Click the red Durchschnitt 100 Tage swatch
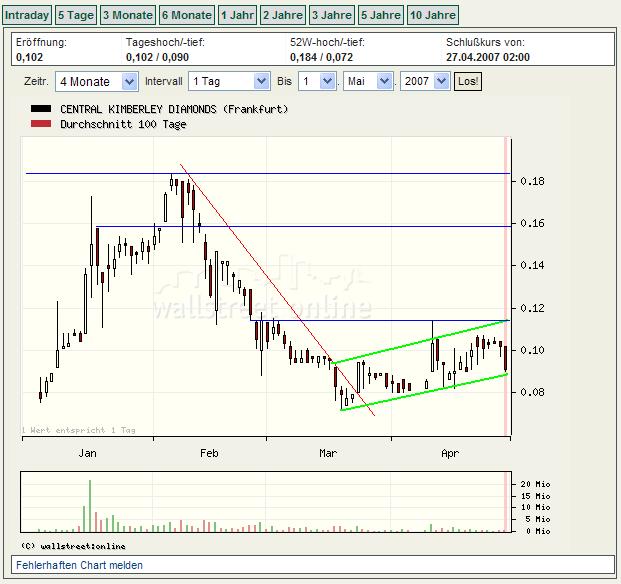 [41, 124]
